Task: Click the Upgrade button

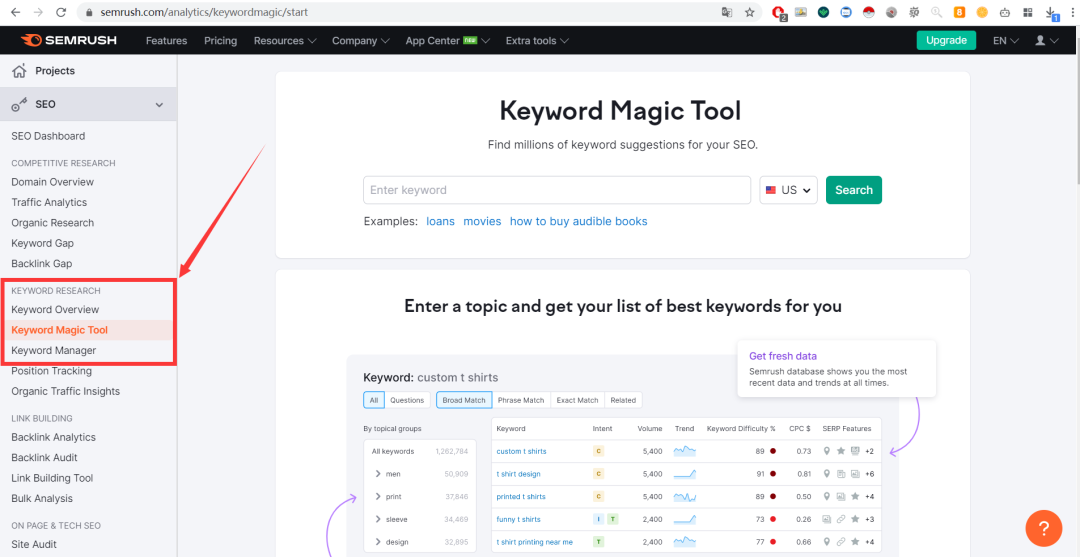Action: 946,41
